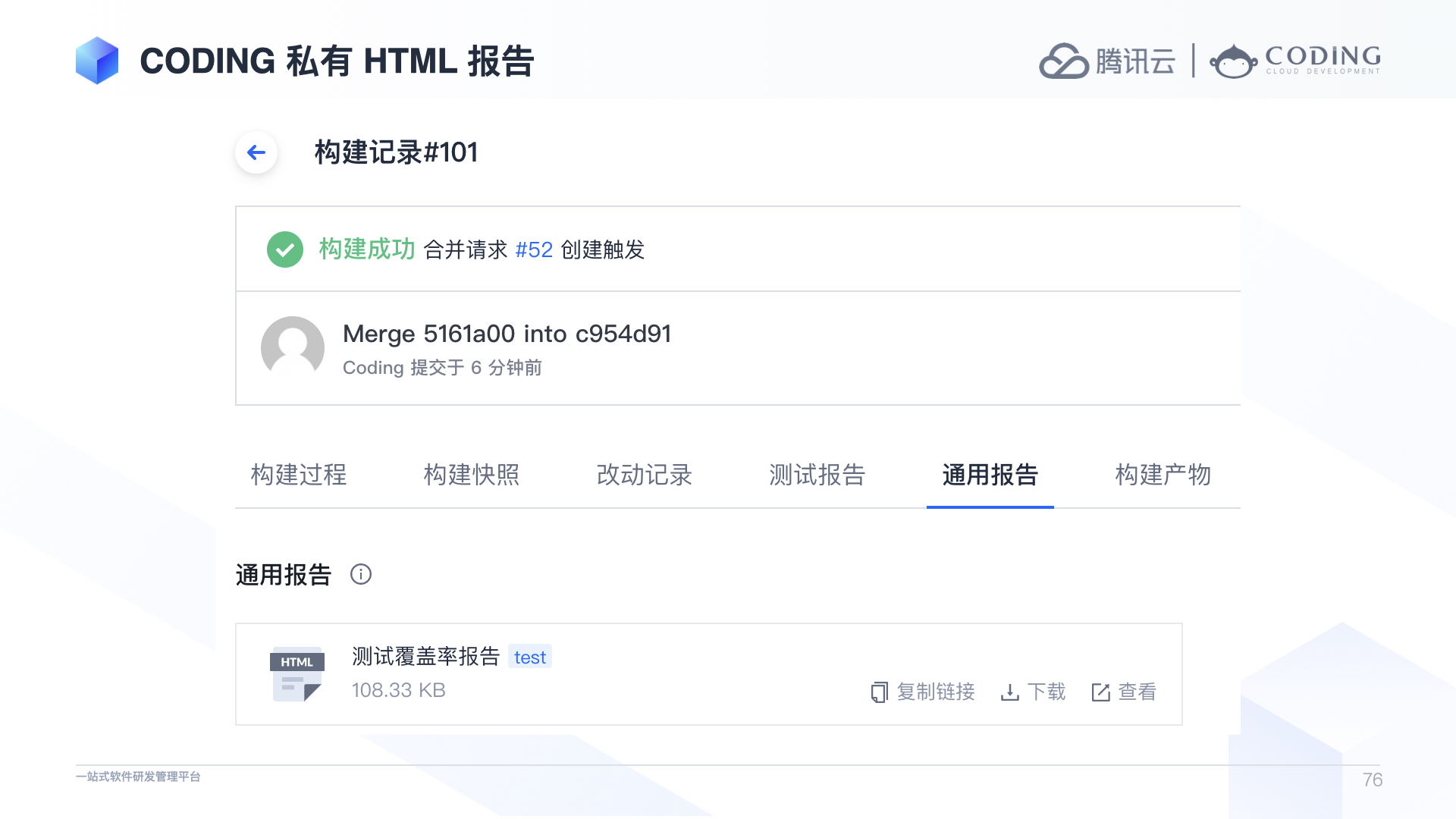Screen dimensions: 1456x819
Task: Click the 构建成功 status text
Action: click(367, 249)
